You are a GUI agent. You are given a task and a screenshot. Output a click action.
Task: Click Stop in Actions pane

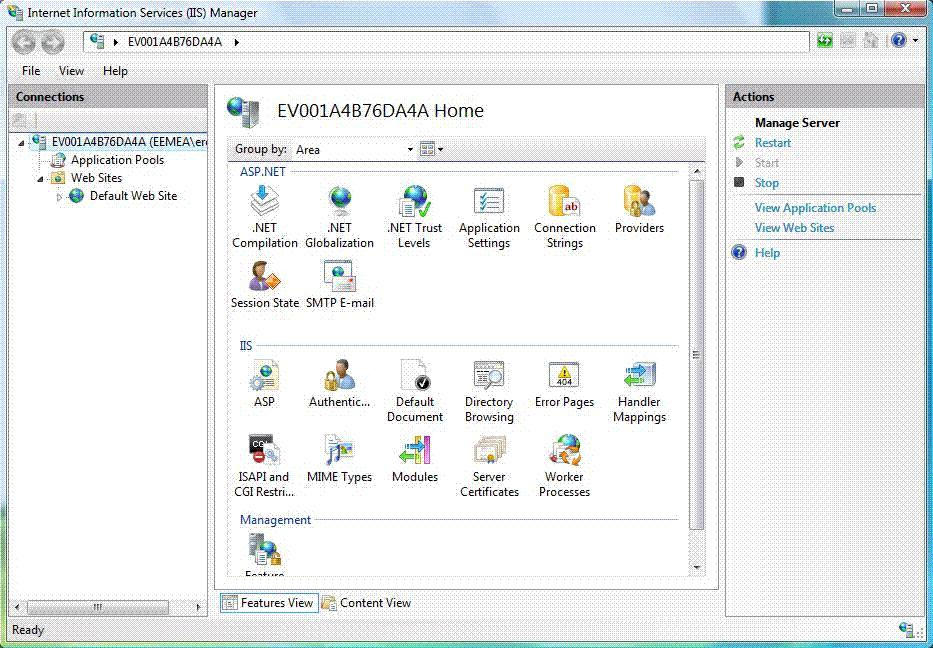[x=766, y=183]
